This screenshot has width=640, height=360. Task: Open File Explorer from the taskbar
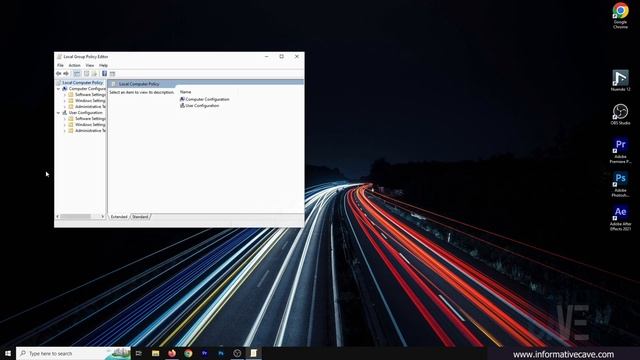[156, 353]
